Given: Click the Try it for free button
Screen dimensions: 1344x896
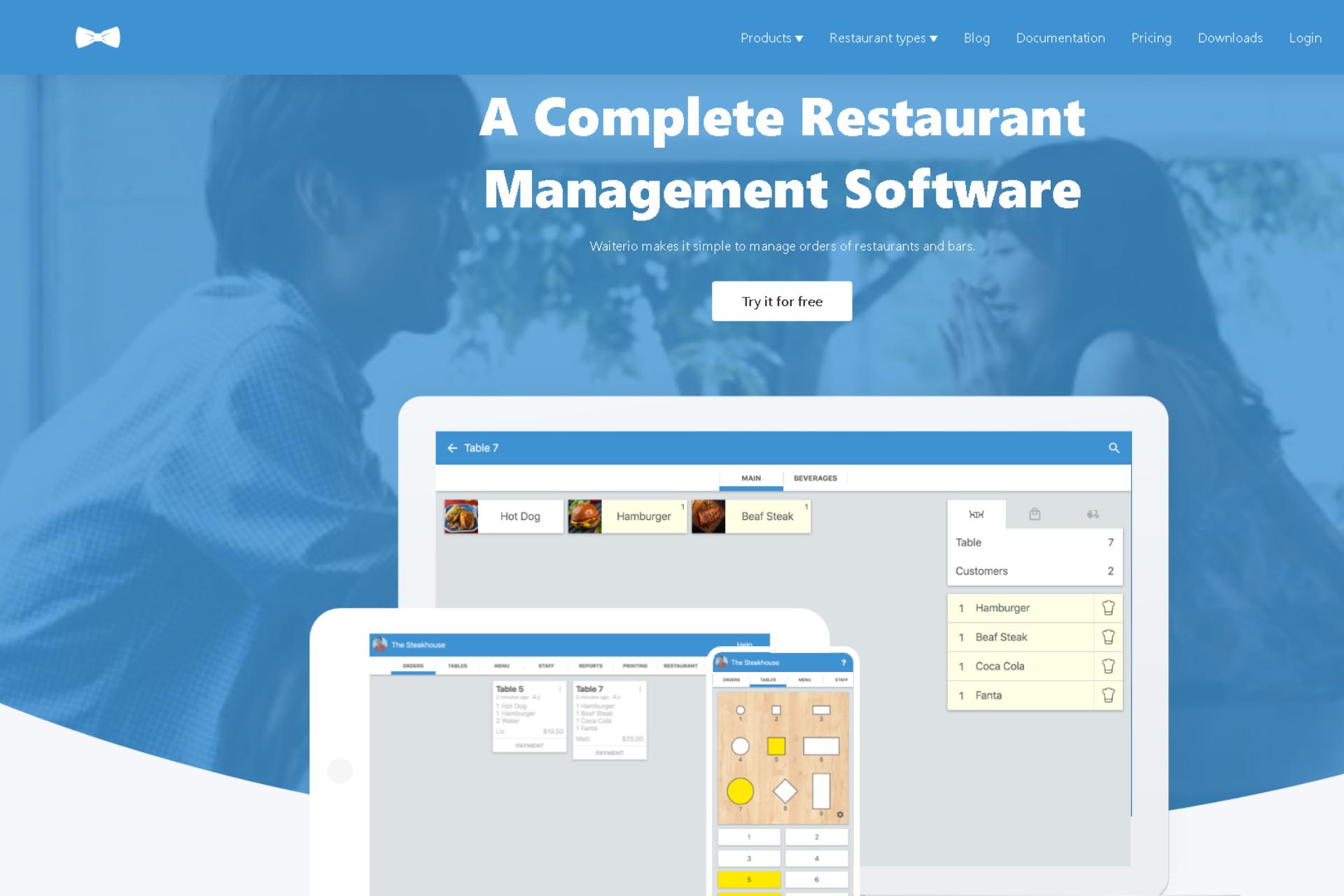Looking at the screenshot, I should 783,302.
